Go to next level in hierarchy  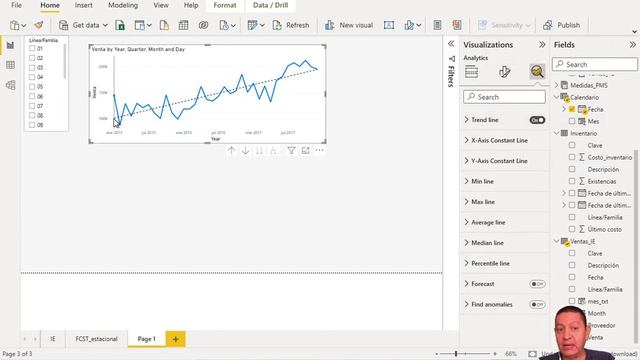pos(259,151)
